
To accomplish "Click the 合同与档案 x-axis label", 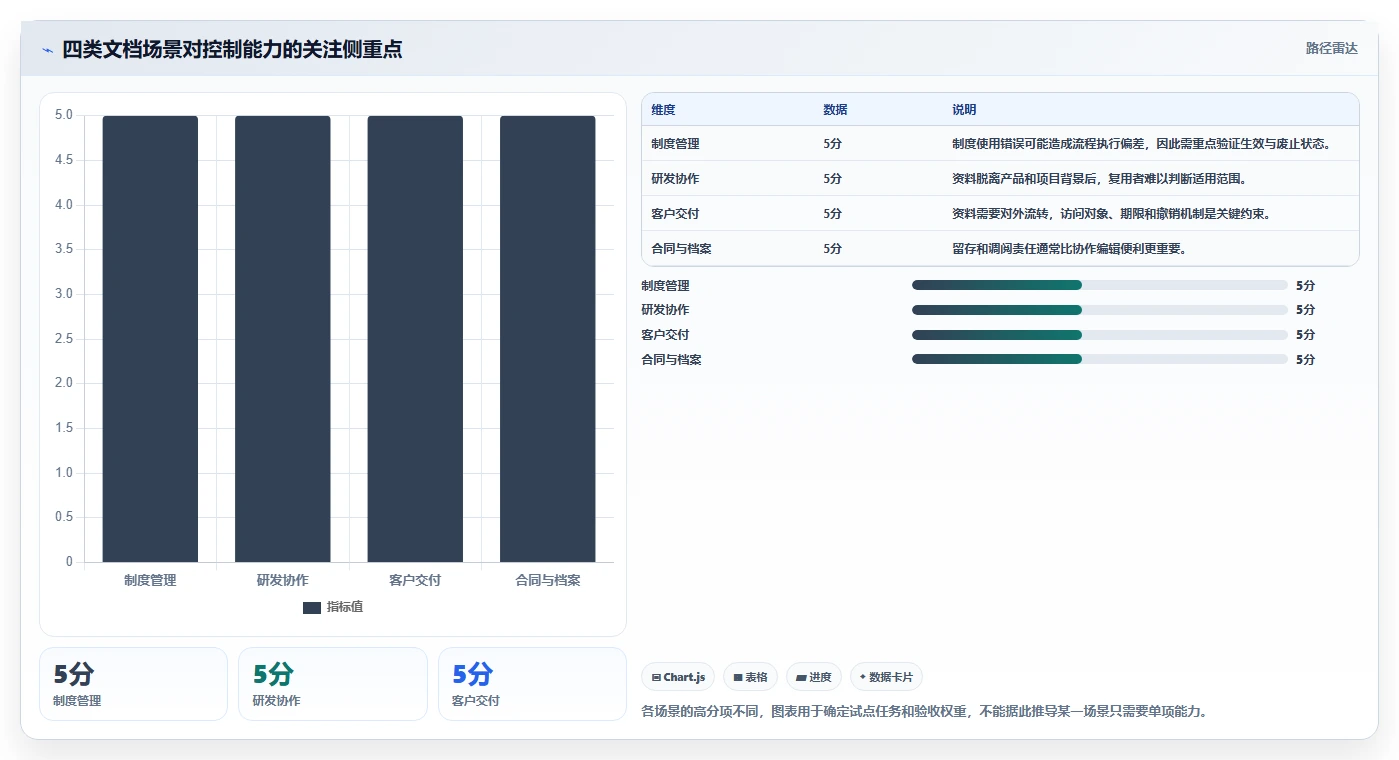I will tap(548, 580).
